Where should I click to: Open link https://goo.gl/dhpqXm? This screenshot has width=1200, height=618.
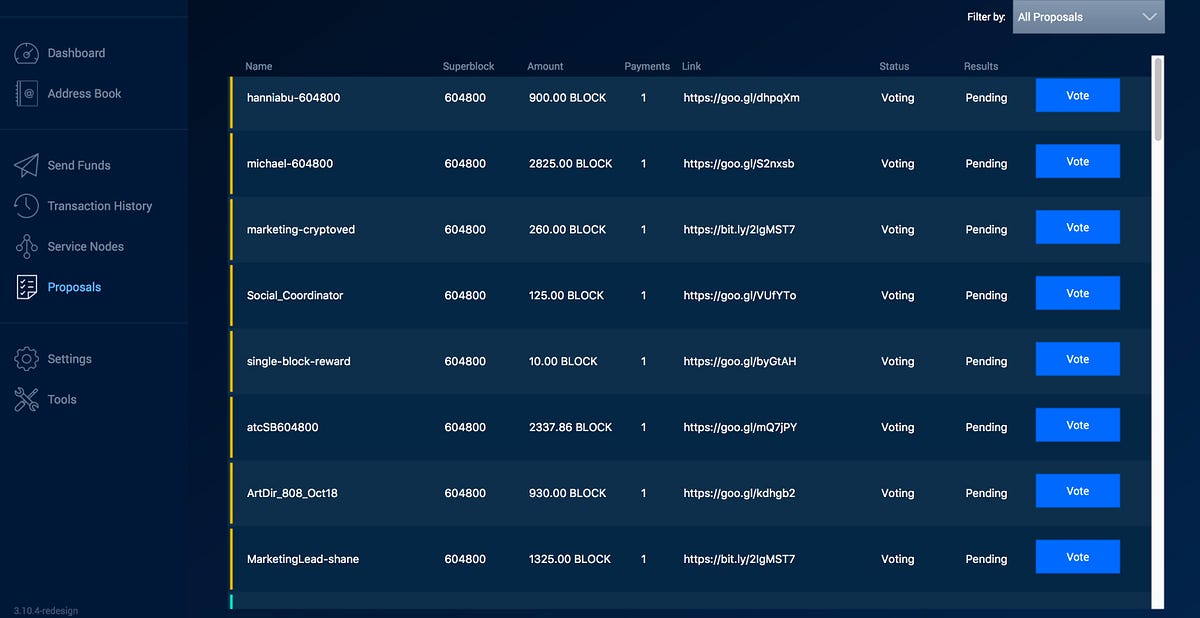741,98
